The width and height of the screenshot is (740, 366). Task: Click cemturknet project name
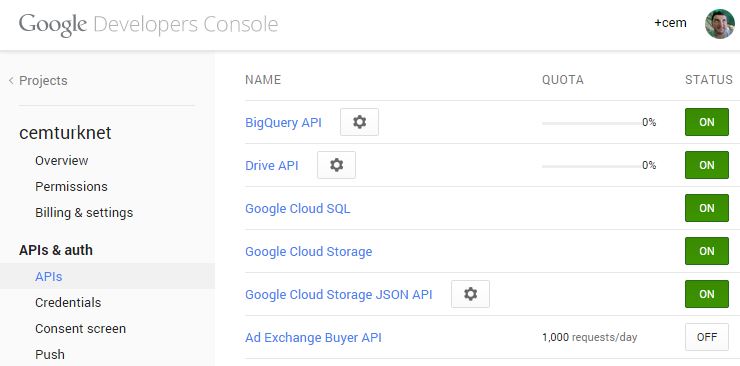65,133
